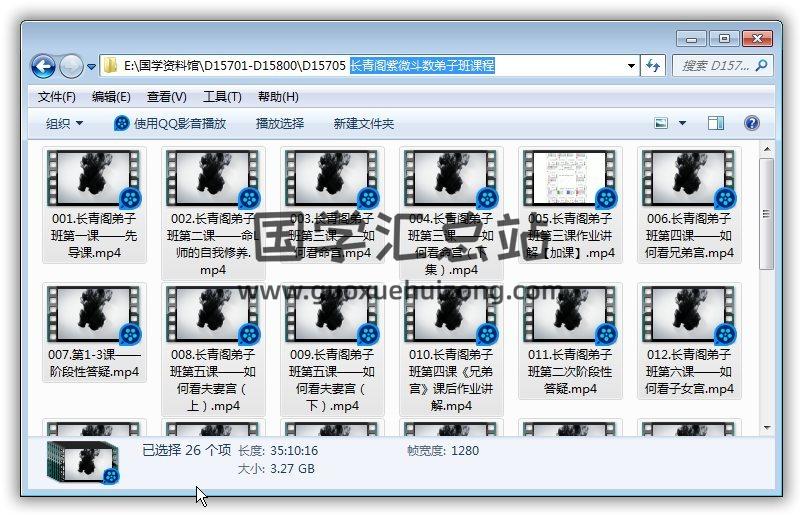This screenshot has height=517, width=803.
Task: Maximize the Explorer window
Action: pyautogui.click(x=724, y=39)
